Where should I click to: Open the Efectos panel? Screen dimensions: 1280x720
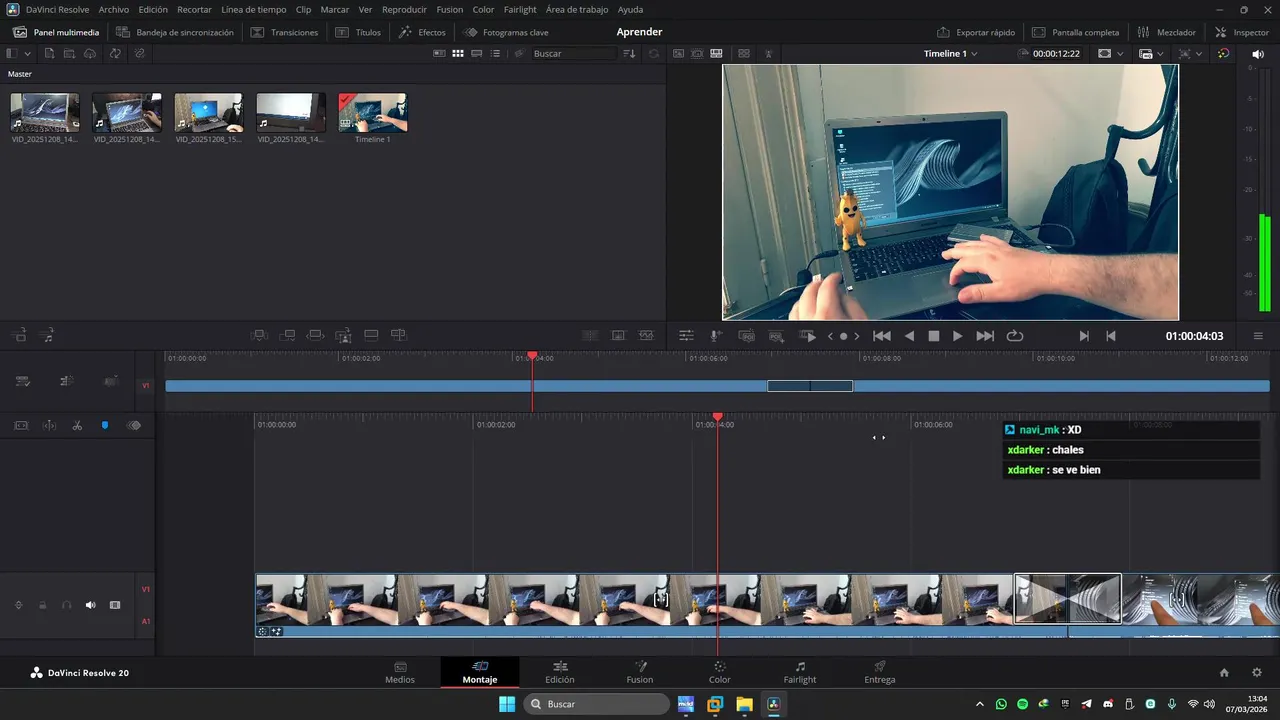pos(421,32)
